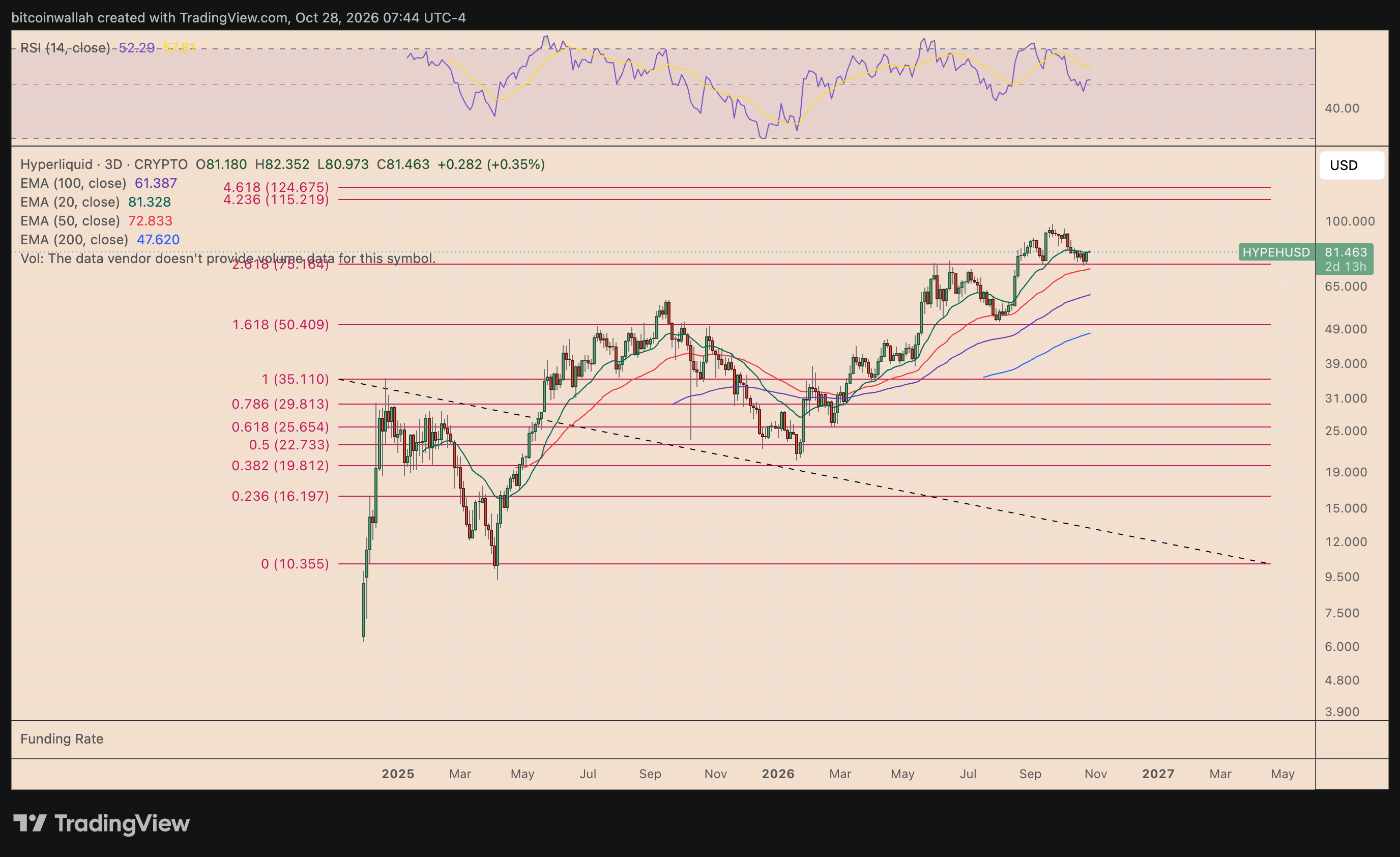Viewport: 1400px width, 857px height.
Task: Click the 81.463 current price tag
Action: tap(1346, 252)
